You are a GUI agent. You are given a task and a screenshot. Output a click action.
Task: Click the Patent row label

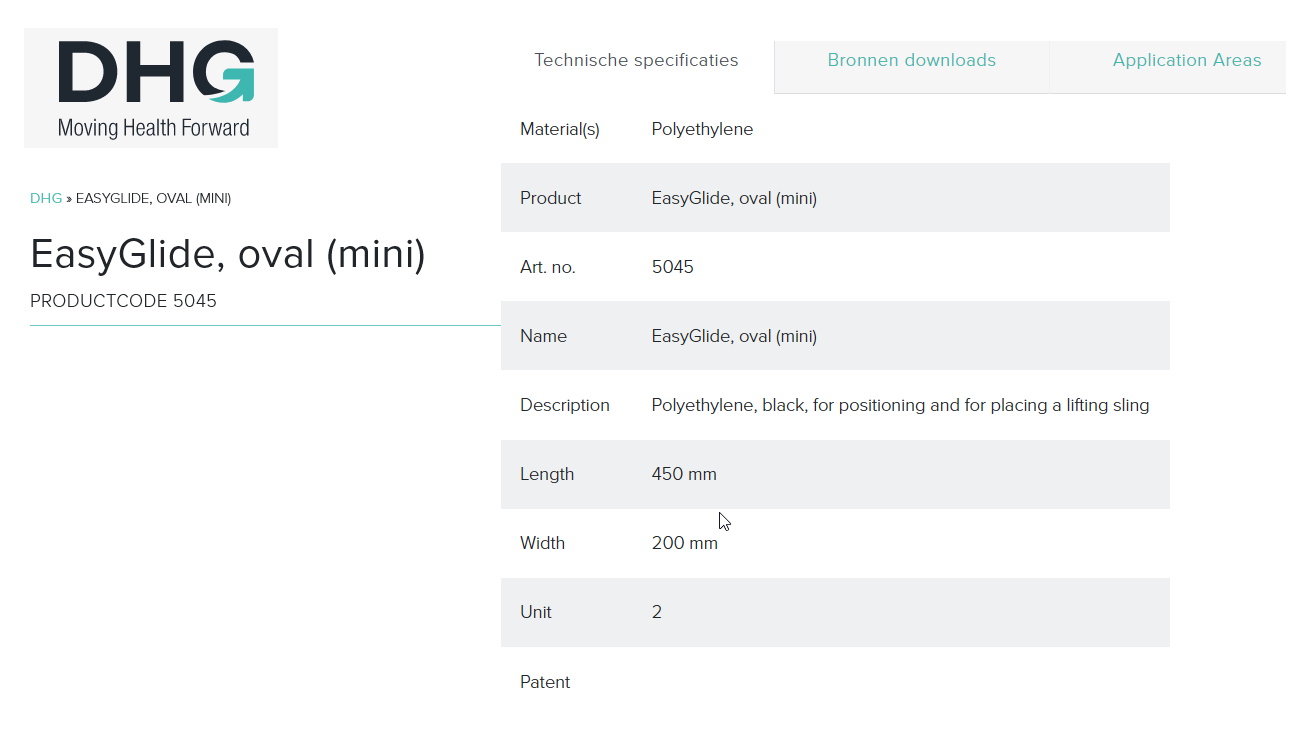pos(545,682)
